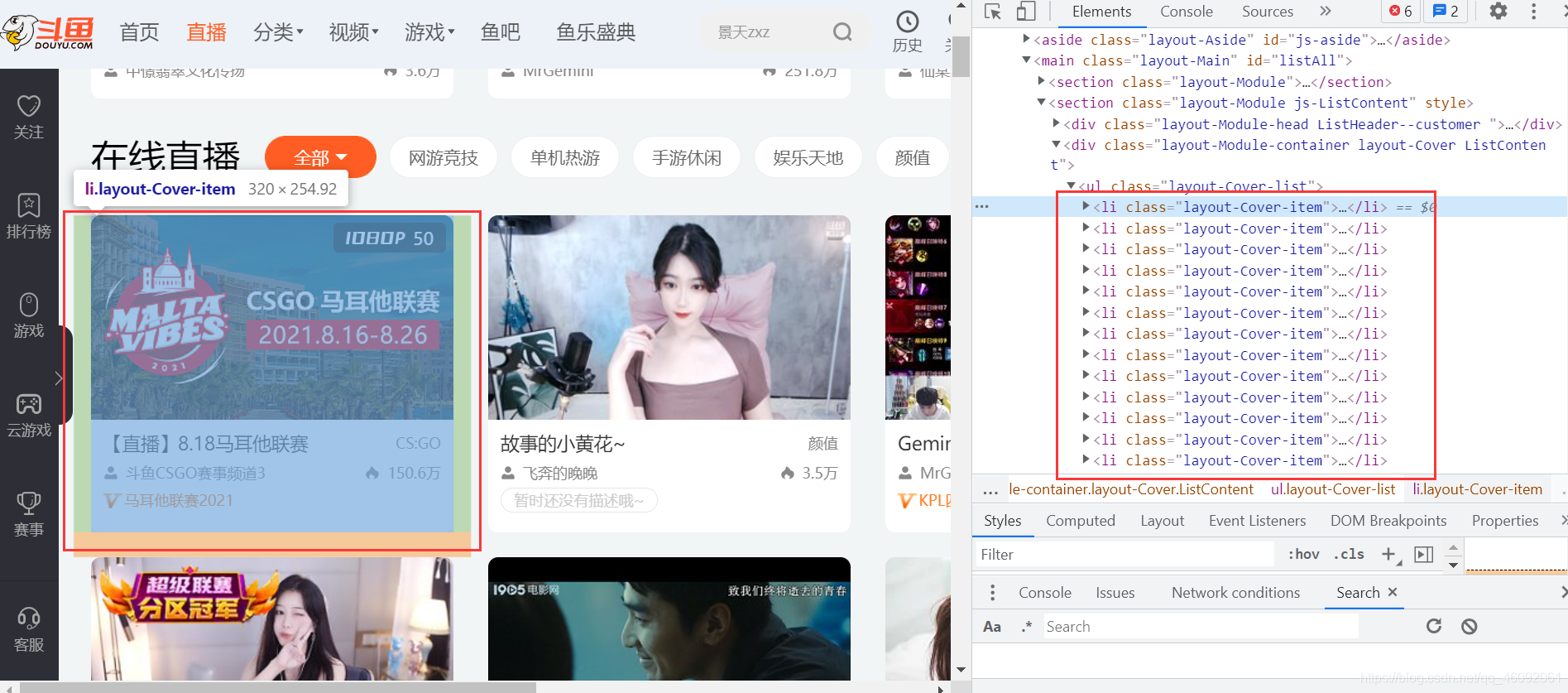Toggle Match Case (Aa) in search
This screenshot has width=1568, height=693.
click(992, 627)
